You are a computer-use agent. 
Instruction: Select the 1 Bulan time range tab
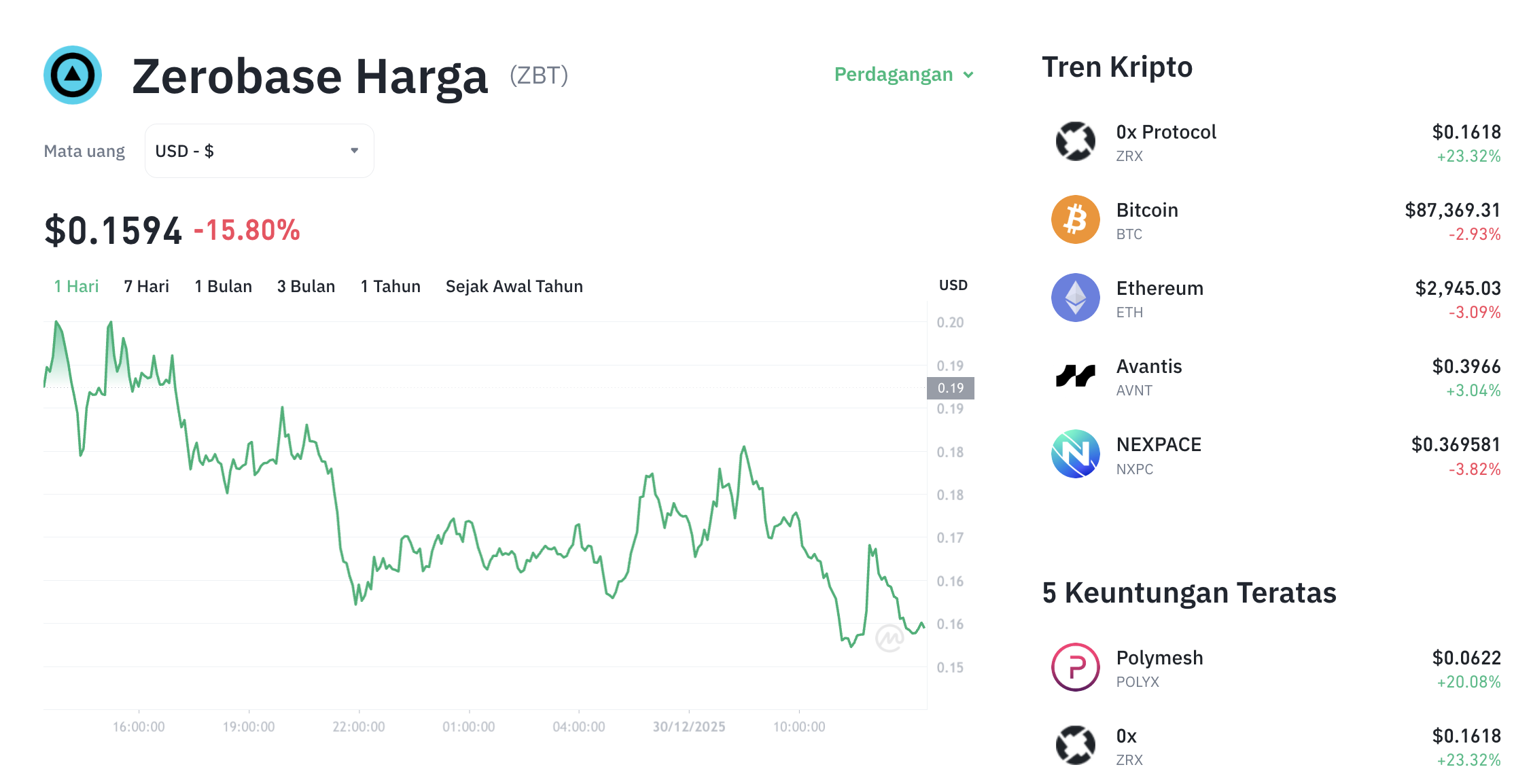[223, 286]
